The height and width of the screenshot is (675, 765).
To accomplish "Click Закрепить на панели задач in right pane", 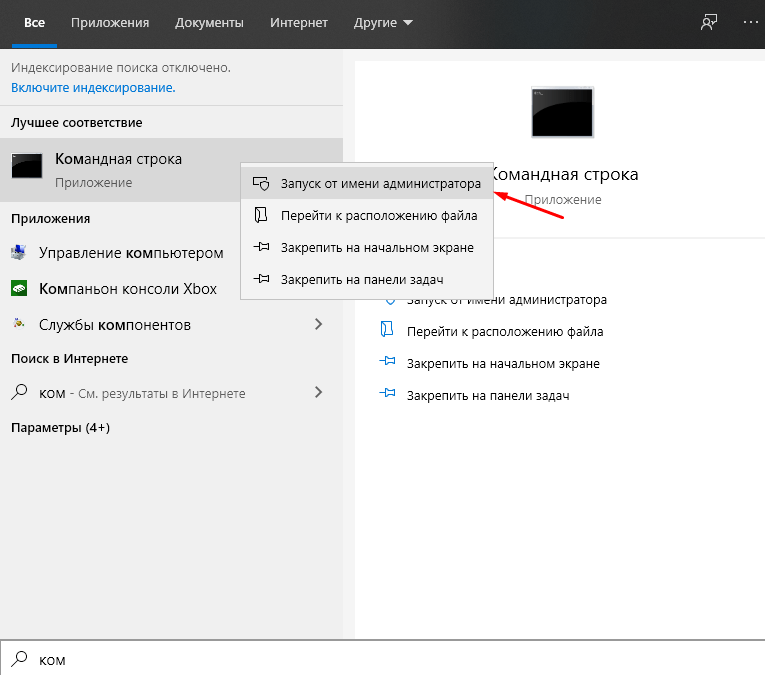I will click(x=488, y=396).
